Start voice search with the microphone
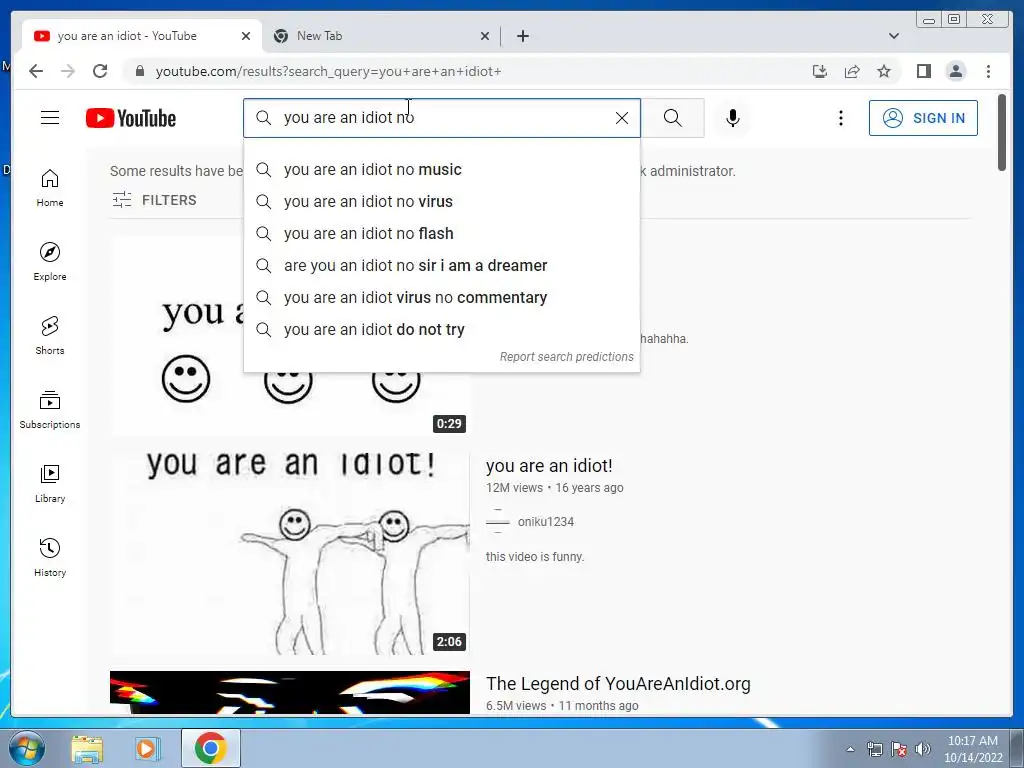Viewport: 1024px width, 768px height. pos(733,118)
